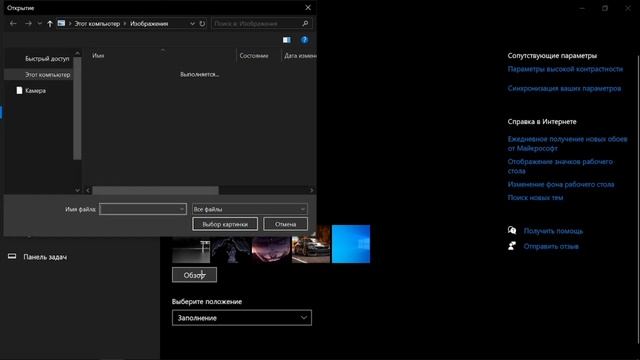Image resolution: width=640 pixels, height=360 pixels.
Task: Click the send feedback person icon
Action: (x=512, y=246)
